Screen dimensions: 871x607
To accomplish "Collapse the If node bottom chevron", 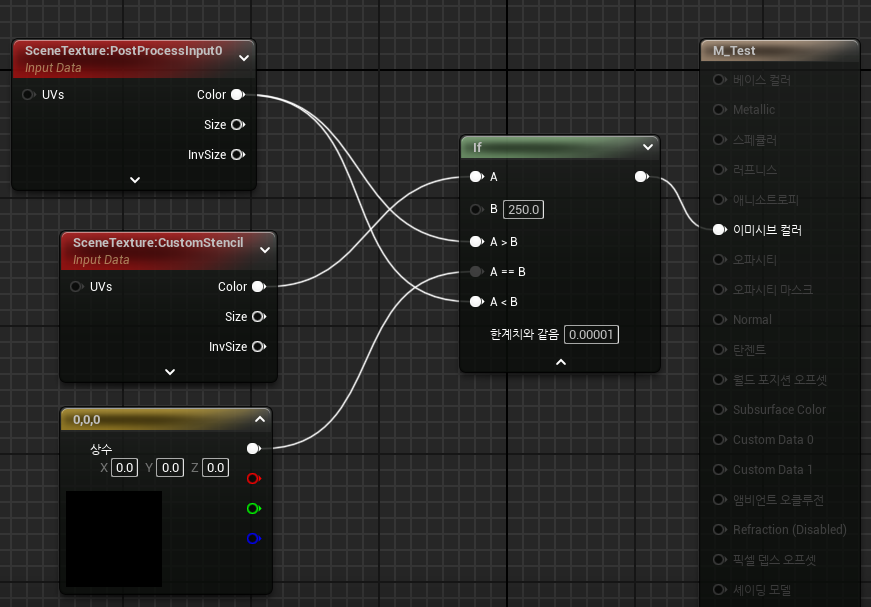I will tap(561, 362).
